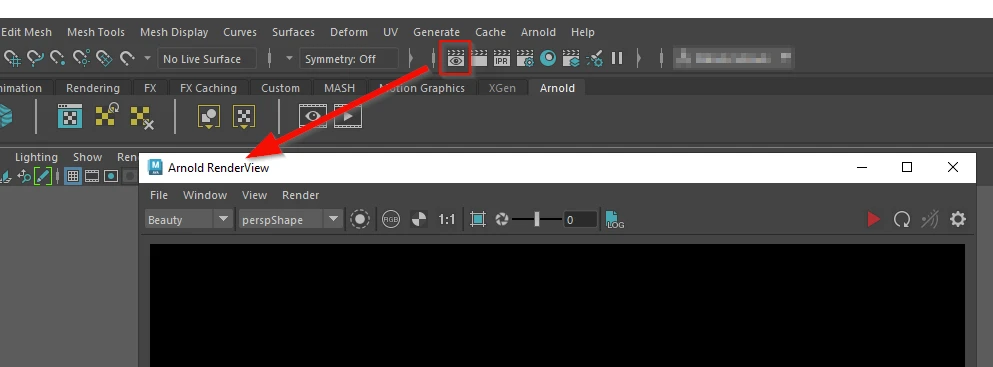
Task: Open Render menu in Arnold RenderView
Action: coord(301,195)
